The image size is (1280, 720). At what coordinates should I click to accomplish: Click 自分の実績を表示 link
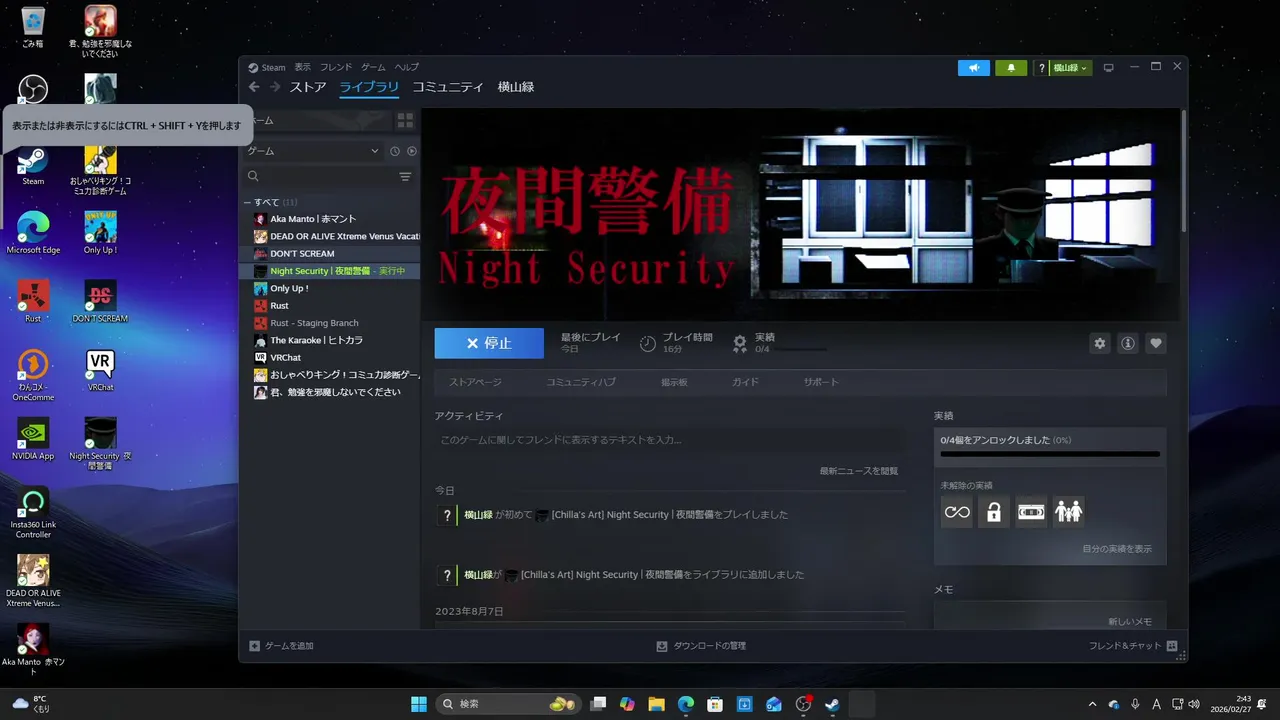pyautogui.click(x=1116, y=549)
